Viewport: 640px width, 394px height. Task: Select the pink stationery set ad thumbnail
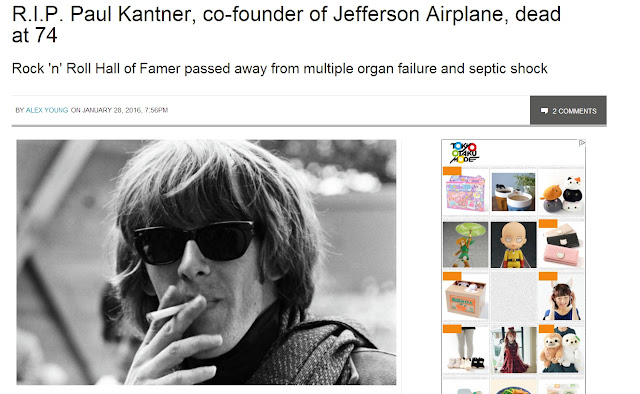pyautogui.click(x=466, y=192)
